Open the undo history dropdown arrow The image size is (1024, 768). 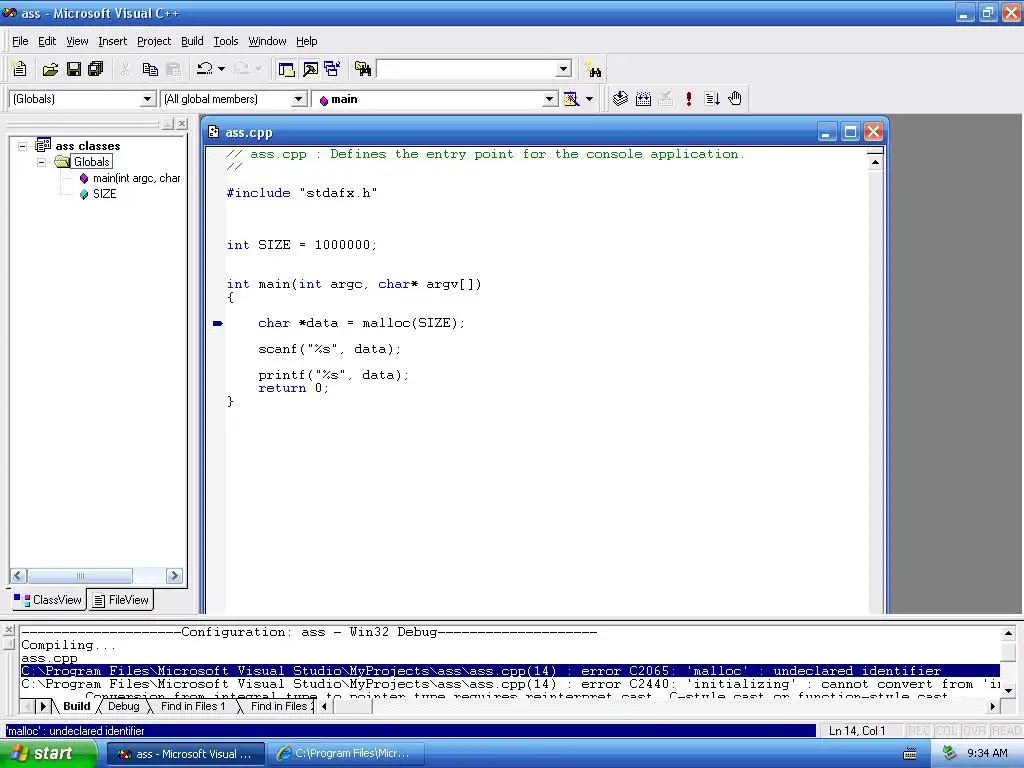(x=221, y=69)
